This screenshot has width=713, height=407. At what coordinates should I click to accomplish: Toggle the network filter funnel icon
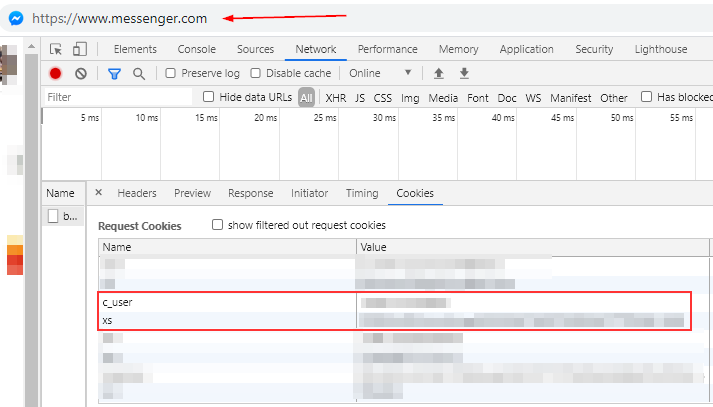coord(114,74)
